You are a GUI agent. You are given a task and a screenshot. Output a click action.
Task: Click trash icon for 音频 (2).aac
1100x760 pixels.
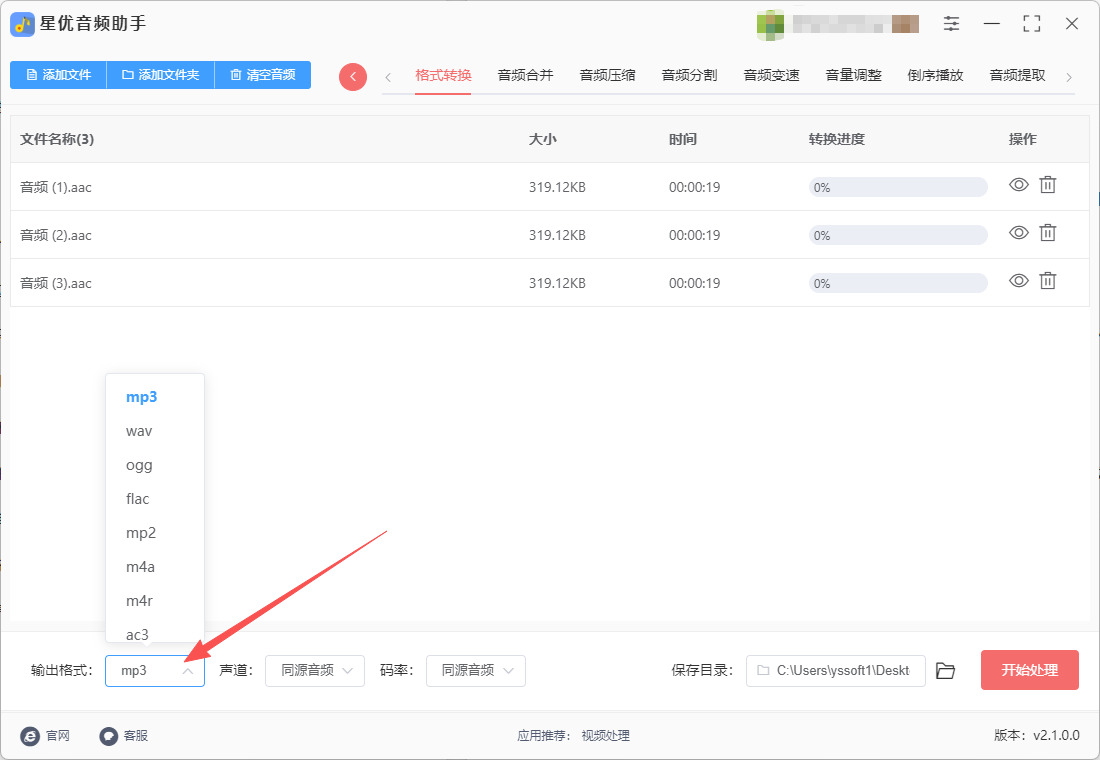tap(1047, 233)
